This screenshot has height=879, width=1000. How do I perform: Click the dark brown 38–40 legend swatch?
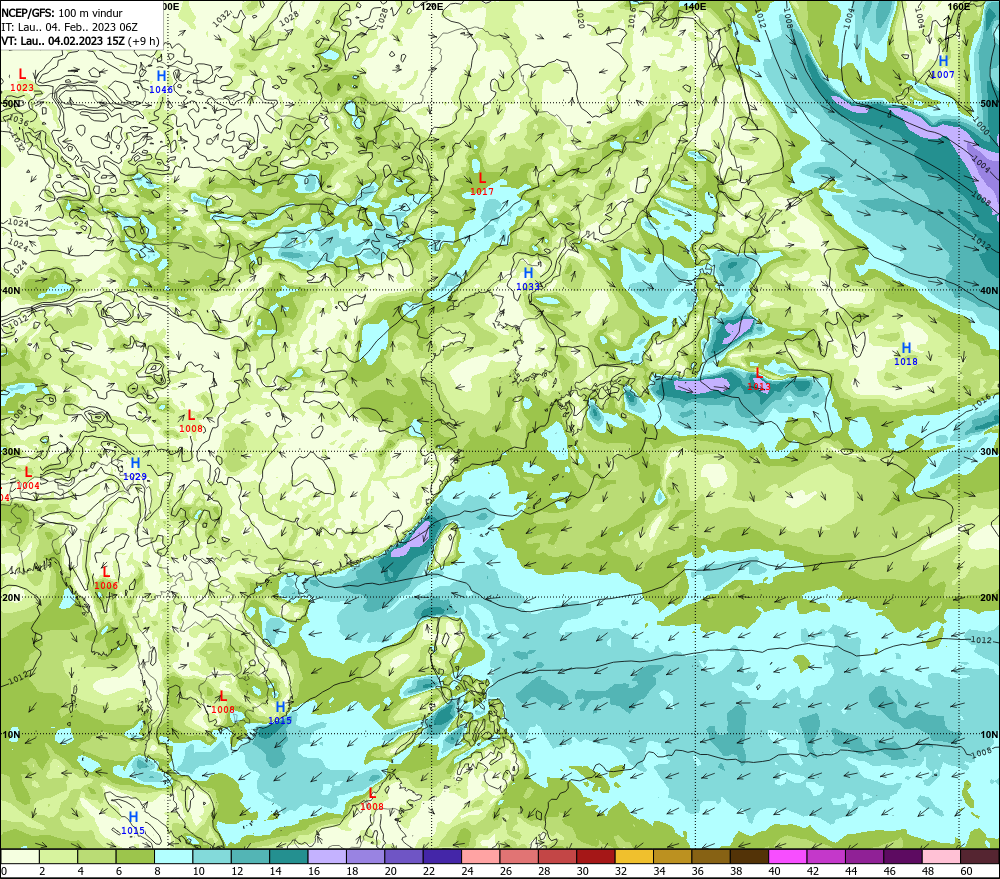tap(749, 856)
